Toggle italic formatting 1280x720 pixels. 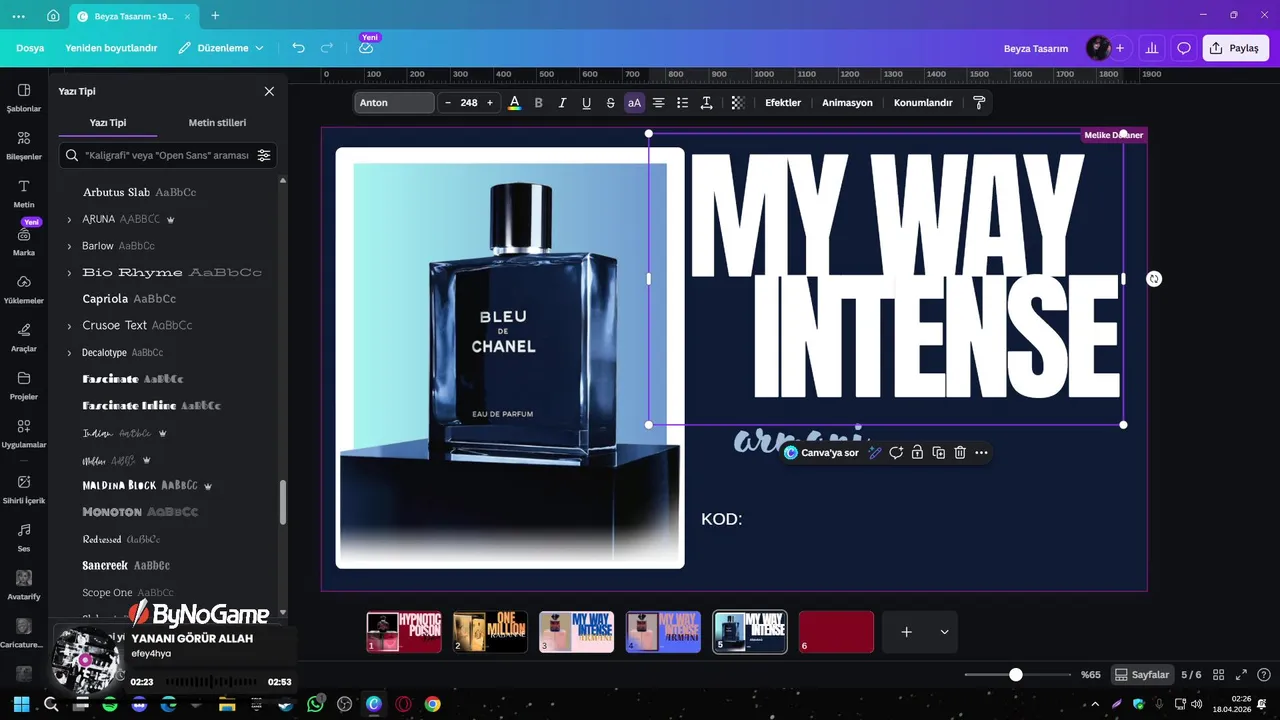tap(562, 103)
